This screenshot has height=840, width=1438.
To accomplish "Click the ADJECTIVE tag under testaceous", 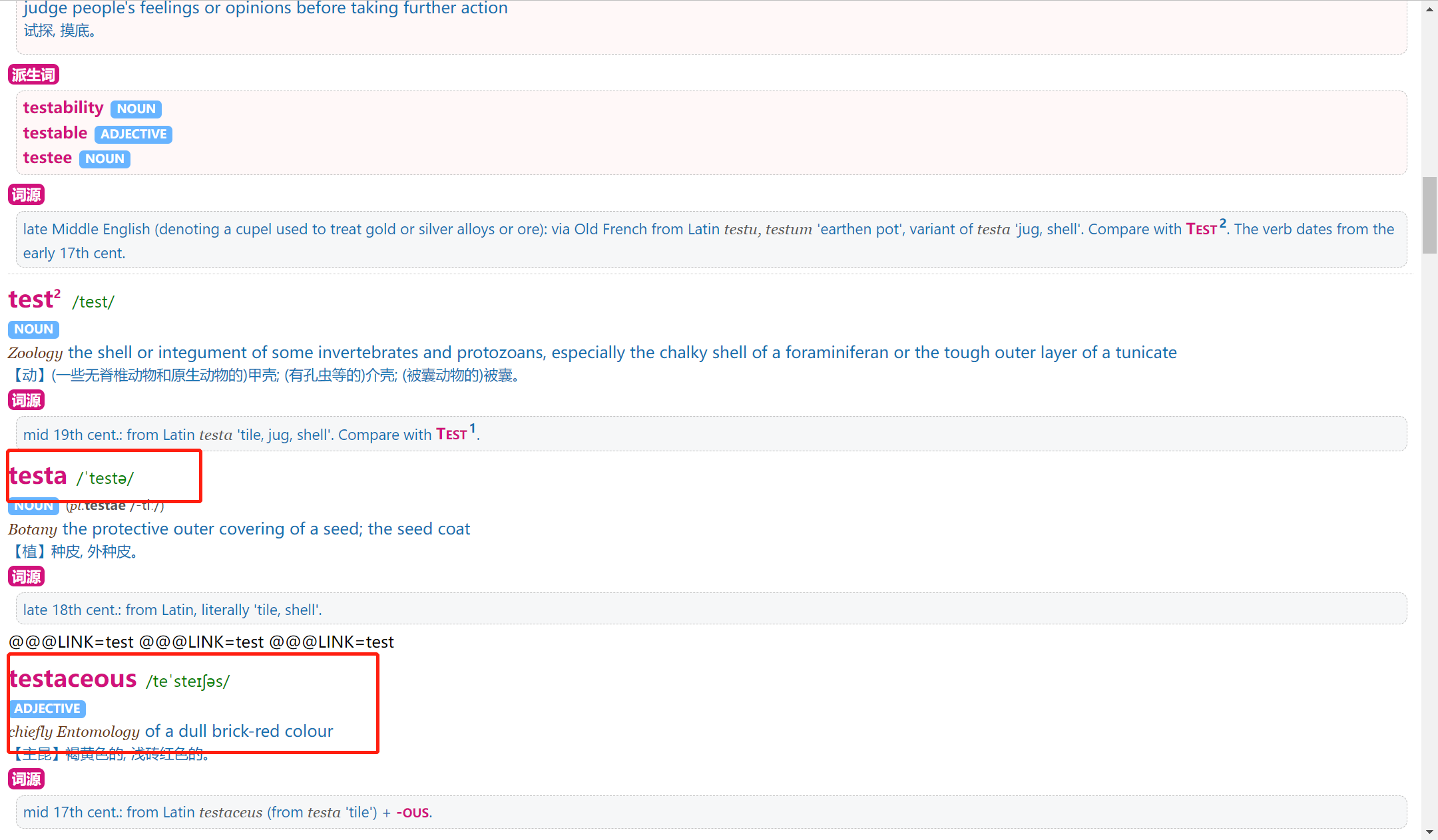I will point(47,708).
